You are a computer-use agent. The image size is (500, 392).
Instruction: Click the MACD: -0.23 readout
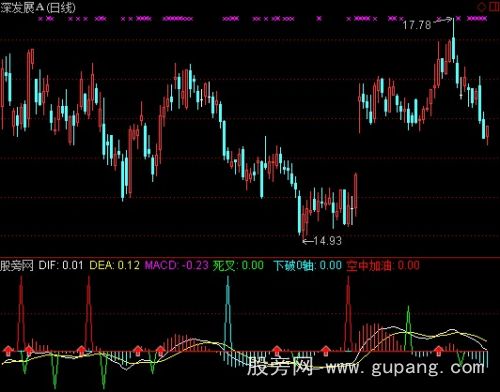tap(177, 266)
